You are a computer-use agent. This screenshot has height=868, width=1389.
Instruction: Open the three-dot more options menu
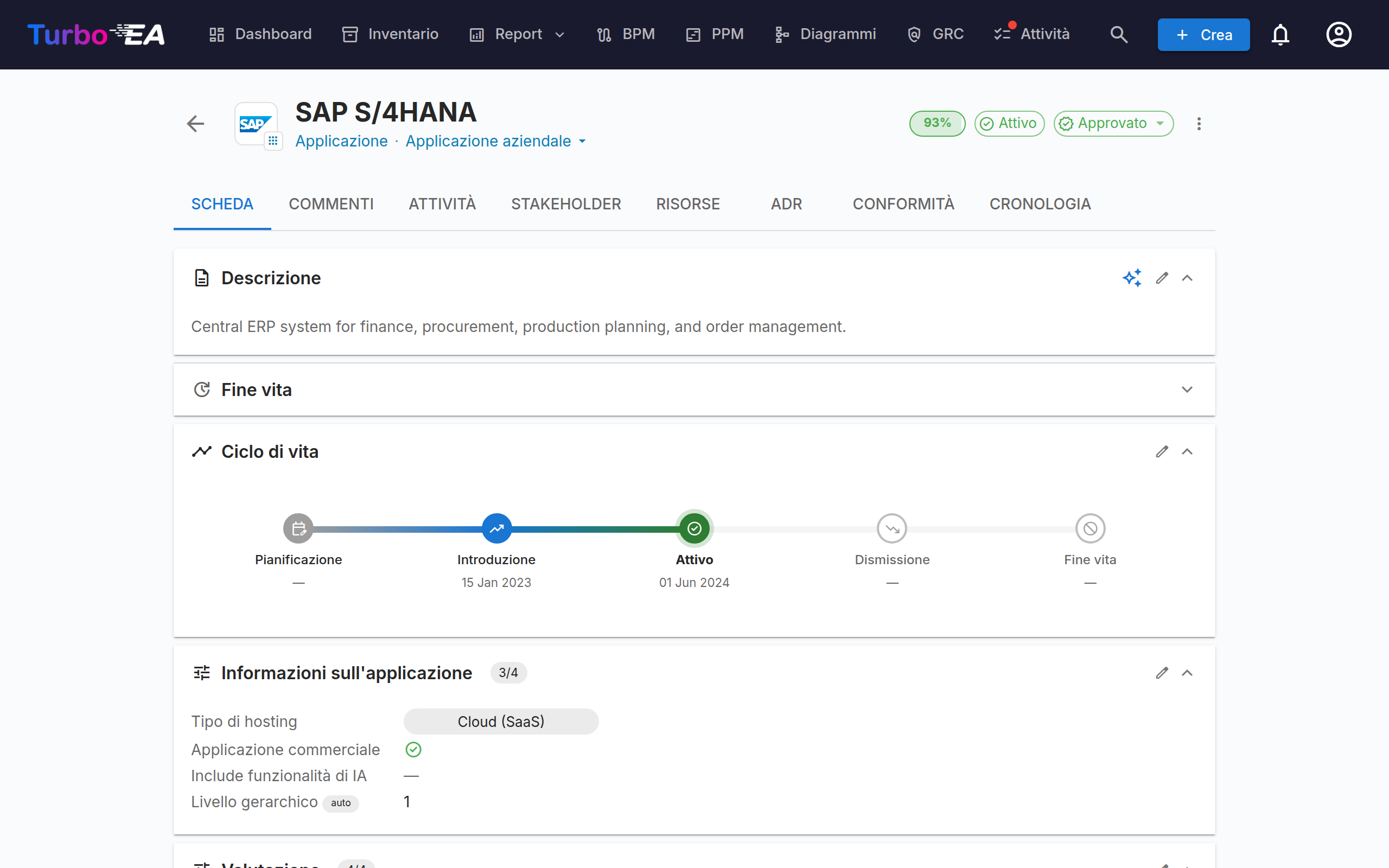1199,124
